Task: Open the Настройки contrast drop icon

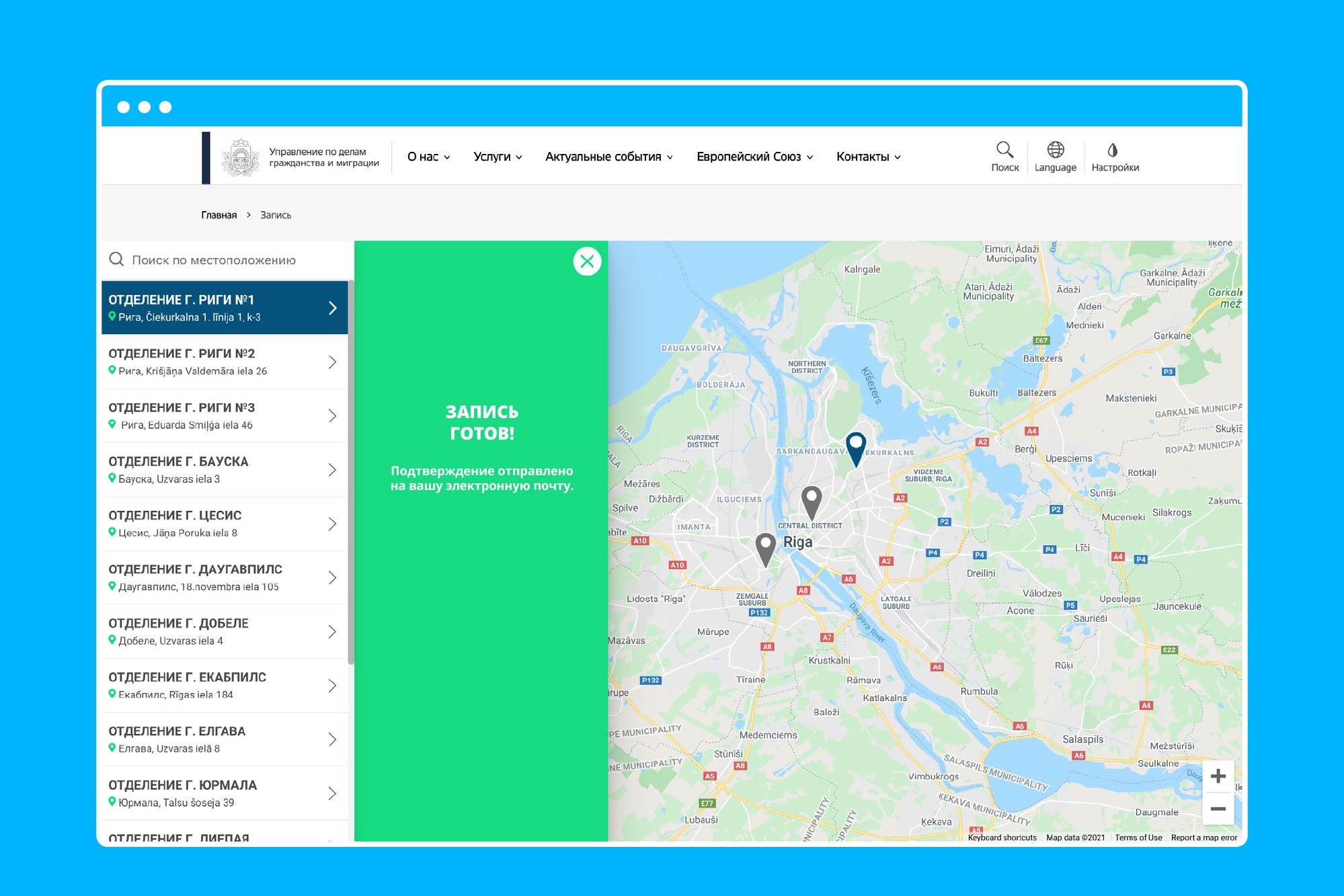Action: click(1113, 150)
